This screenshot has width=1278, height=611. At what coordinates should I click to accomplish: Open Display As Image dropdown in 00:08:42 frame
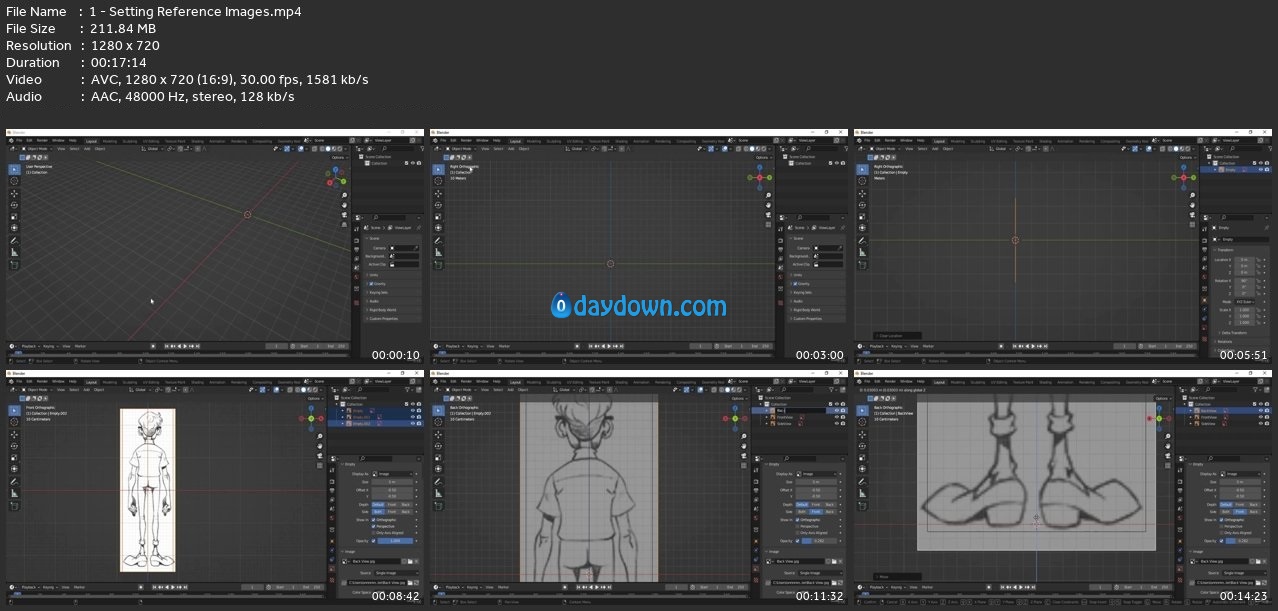[392, 474]
